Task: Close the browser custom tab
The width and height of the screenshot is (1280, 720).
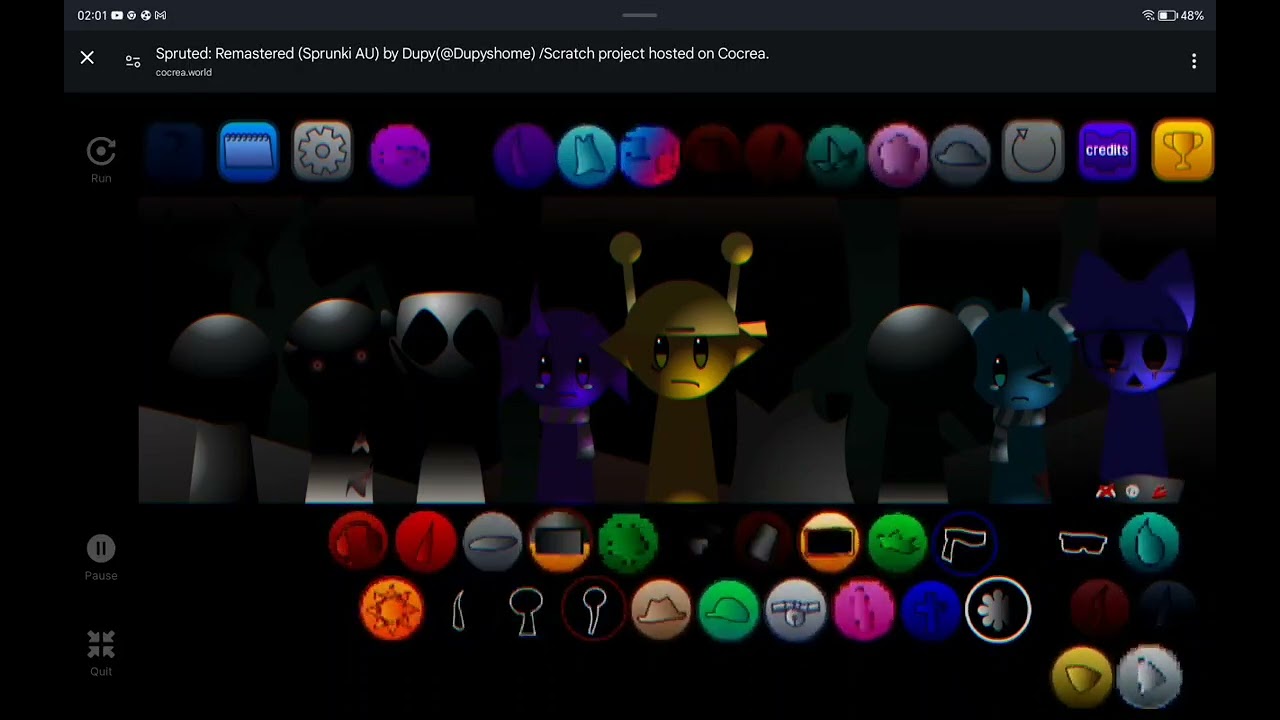Action: point(87,58)
